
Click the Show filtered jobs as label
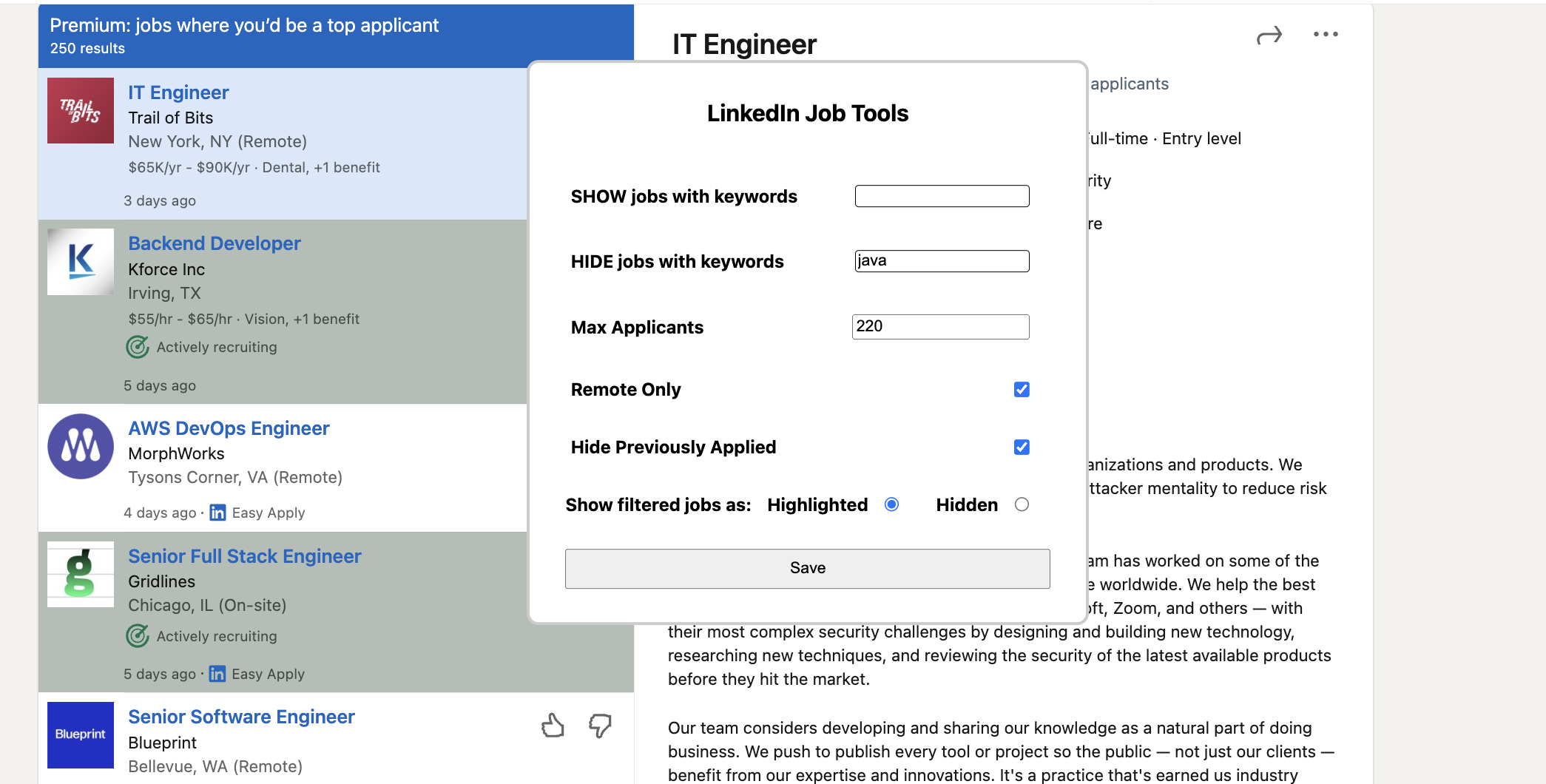tap(658, 504)
